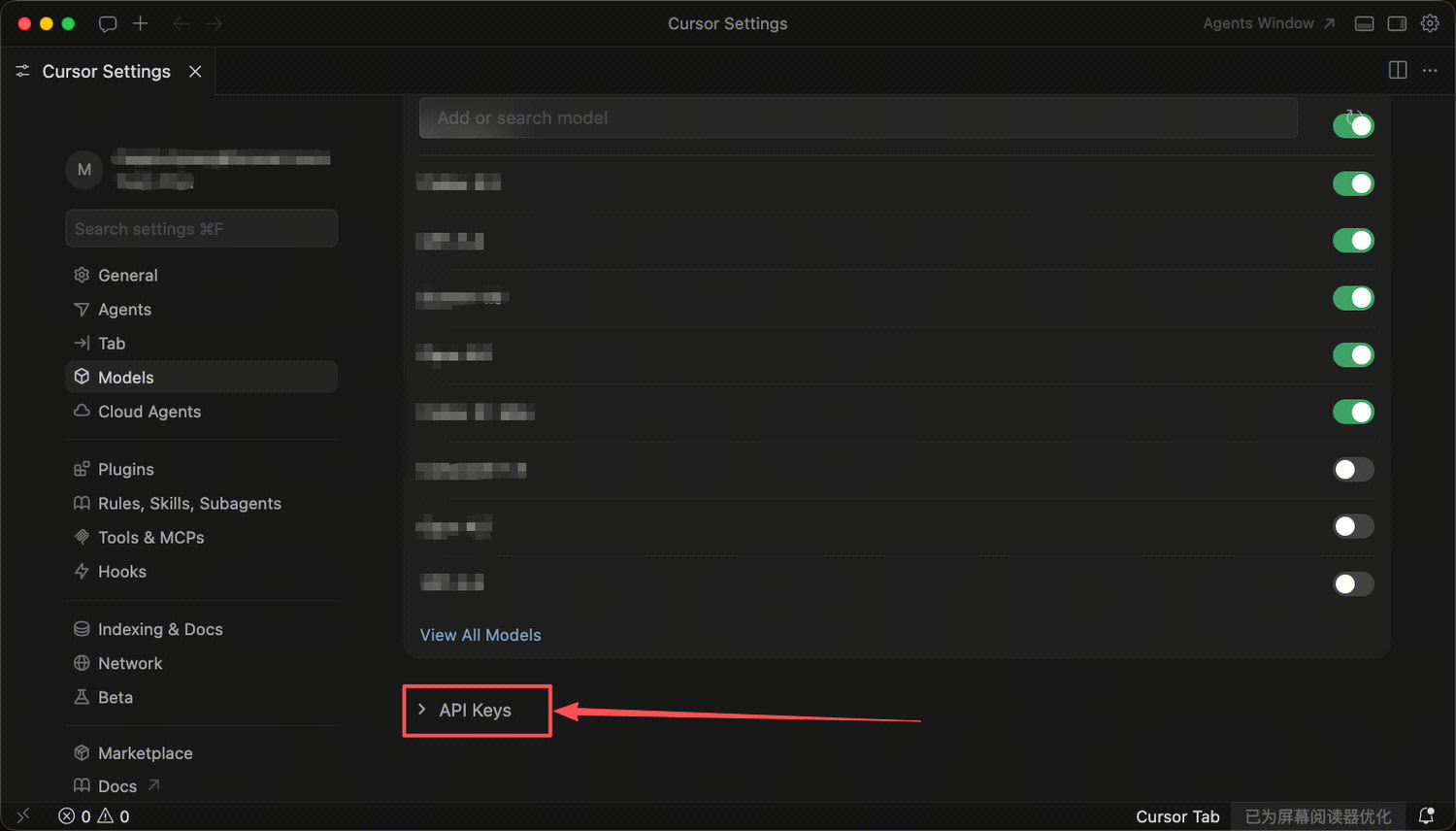
Task: Click the cloud icon for Cloud Agents
Action: [82, 411]
